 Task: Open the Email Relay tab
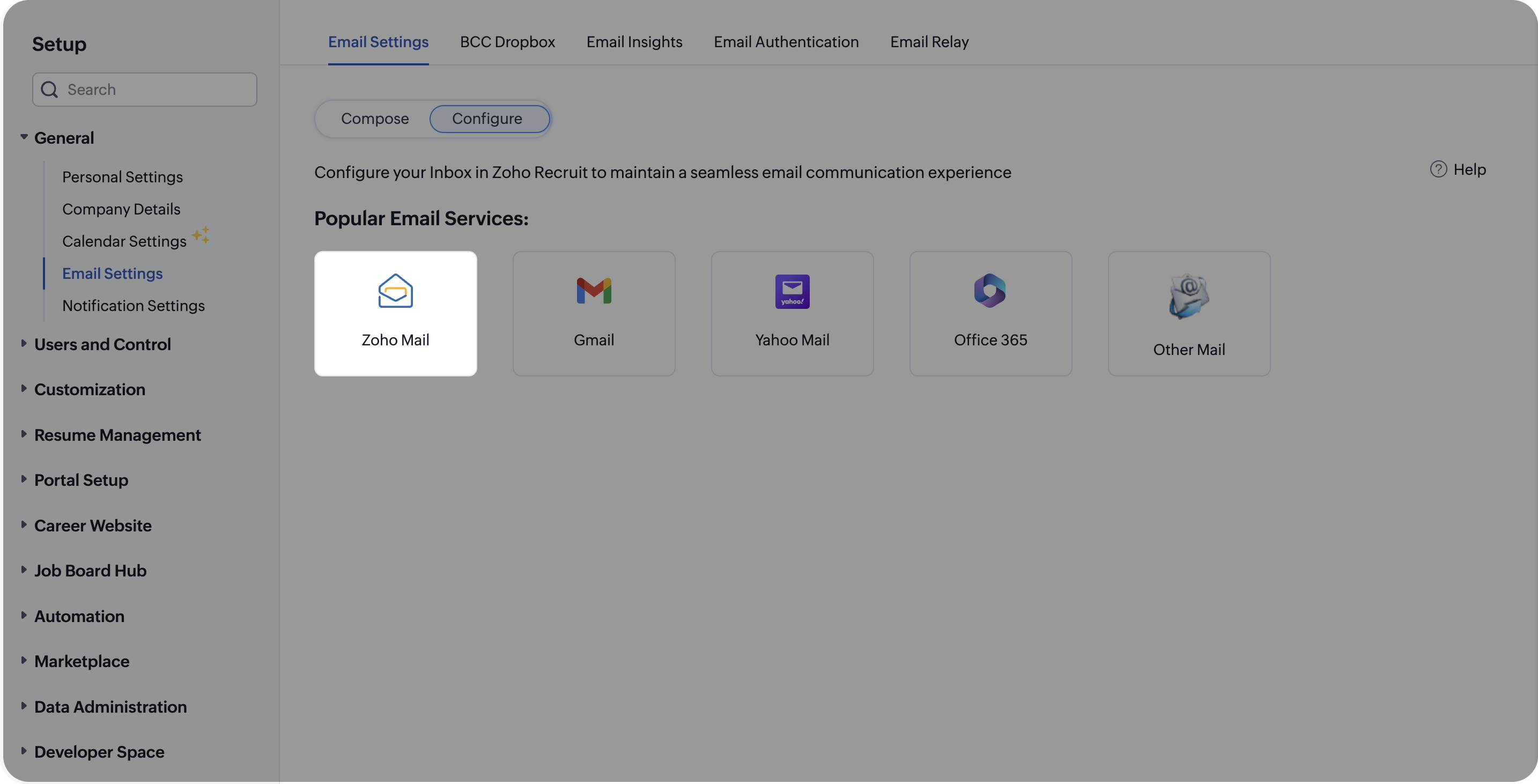929,42
